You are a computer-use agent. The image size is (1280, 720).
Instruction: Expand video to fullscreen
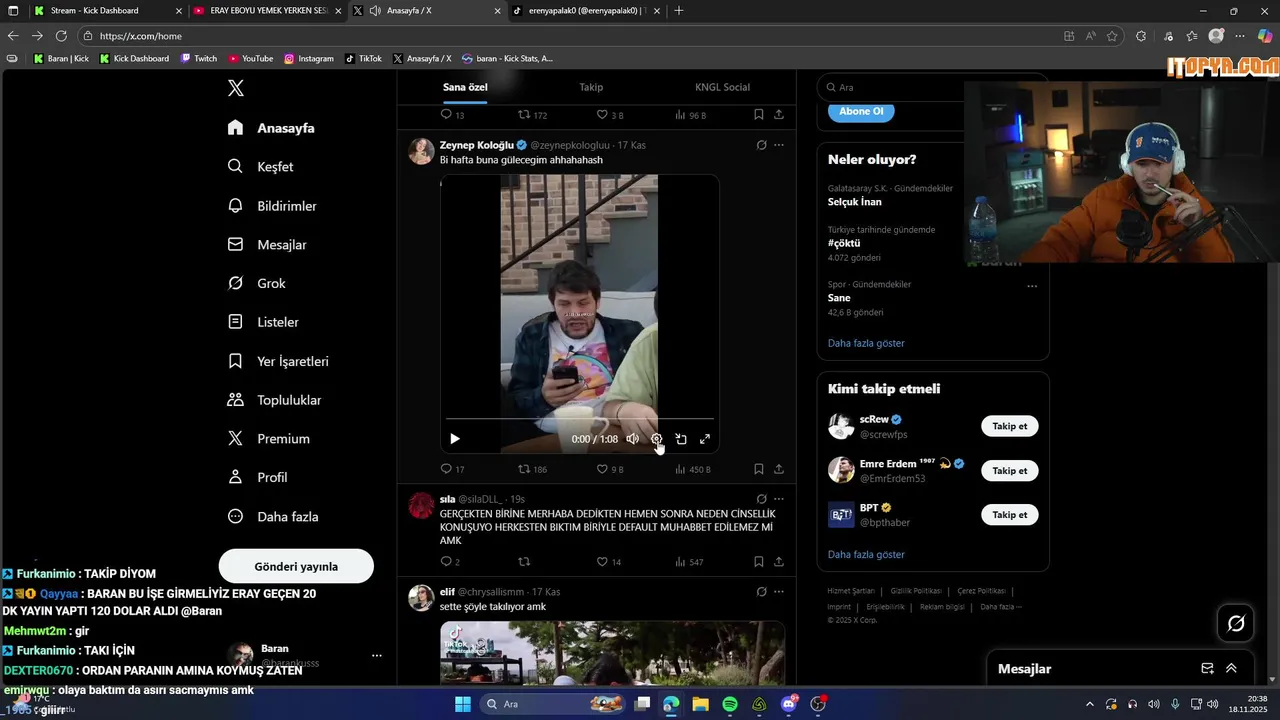click(705, 439)
